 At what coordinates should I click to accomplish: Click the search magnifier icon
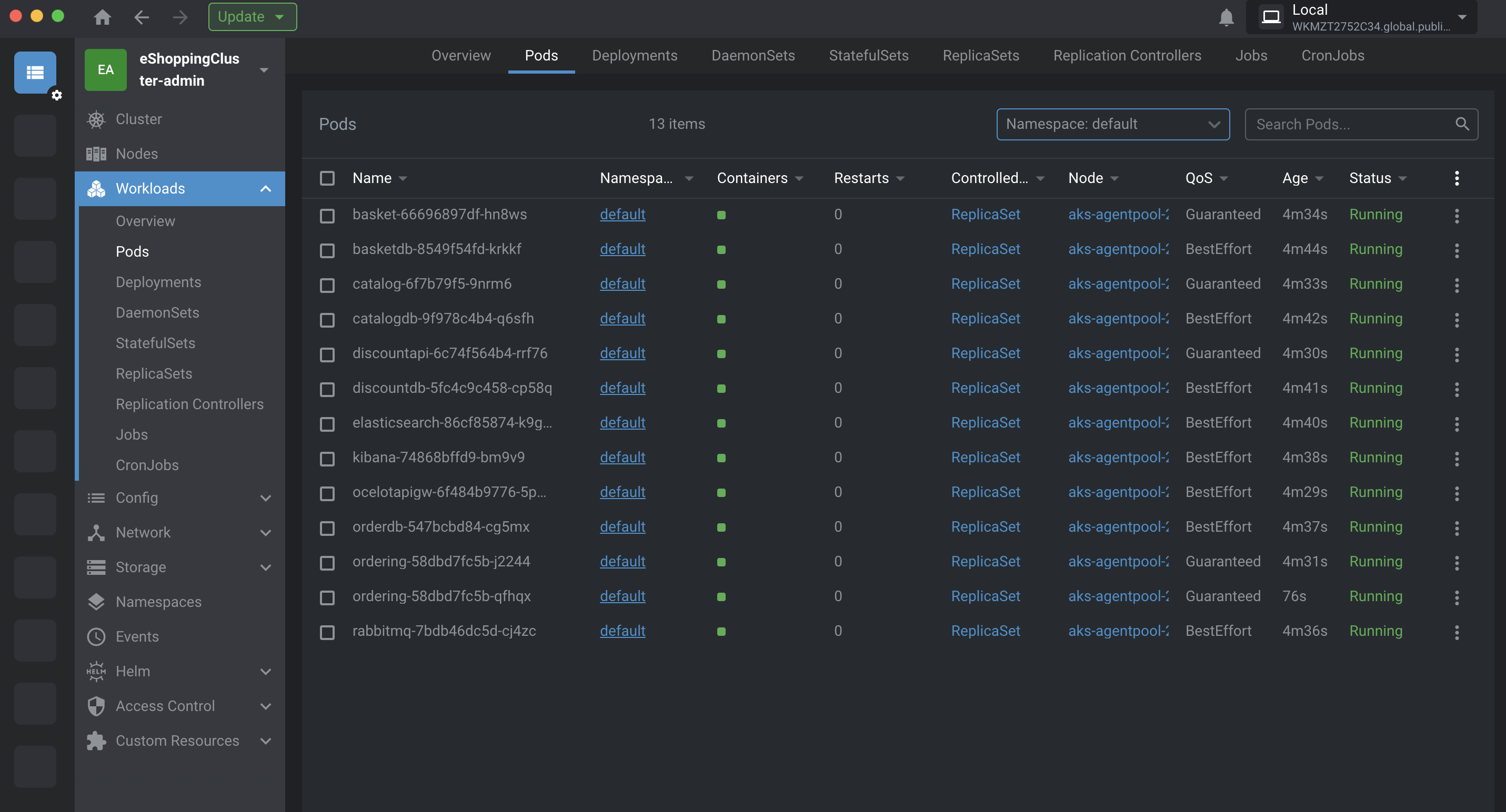pos(1462,124)
